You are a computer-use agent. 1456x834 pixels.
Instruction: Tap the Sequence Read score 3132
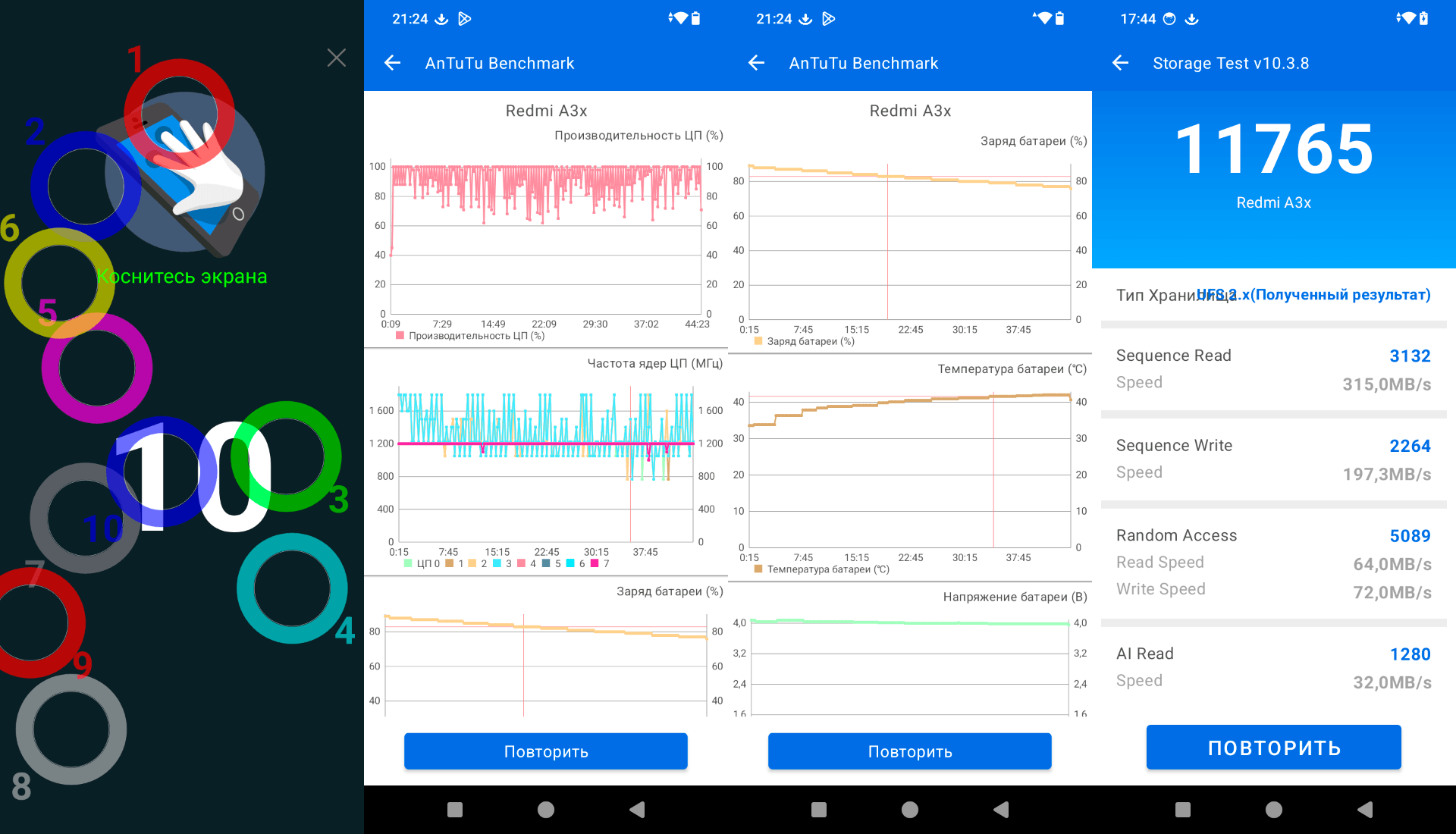[x=1410, y=356]
